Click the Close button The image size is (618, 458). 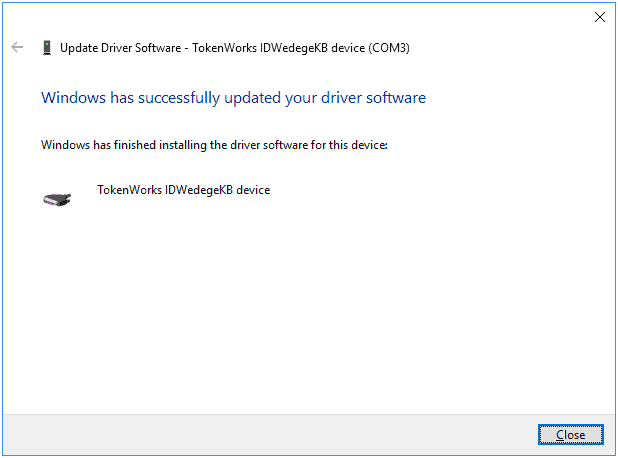pos(570,434)
